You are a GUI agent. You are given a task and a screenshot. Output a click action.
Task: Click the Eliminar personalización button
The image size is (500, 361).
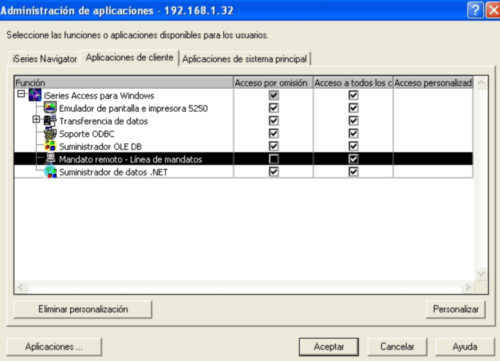(x=83, y=309)
